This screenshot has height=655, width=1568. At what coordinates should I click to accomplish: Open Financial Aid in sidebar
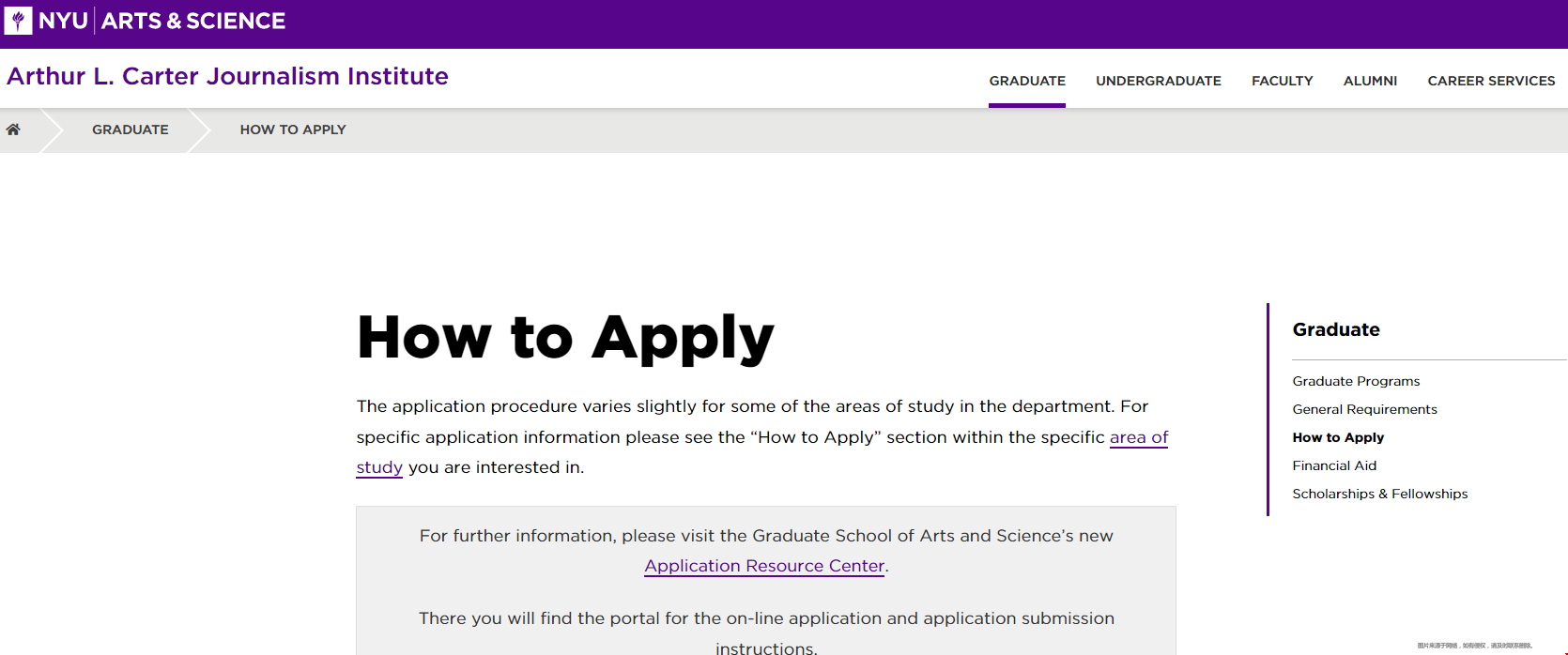(1334, 465)
